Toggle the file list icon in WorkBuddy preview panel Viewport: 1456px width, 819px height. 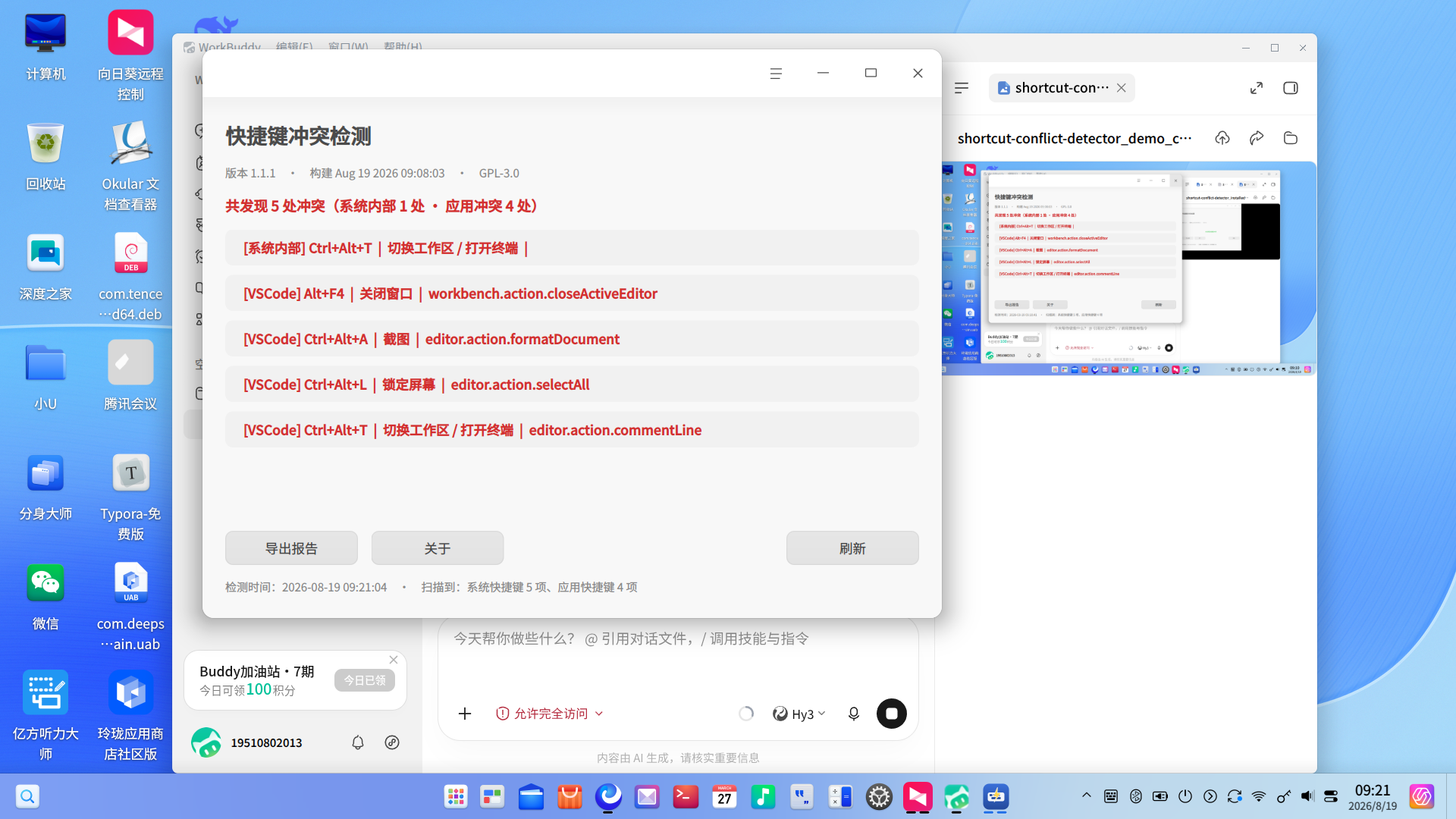pyautogui.click(x=962, y=88)
